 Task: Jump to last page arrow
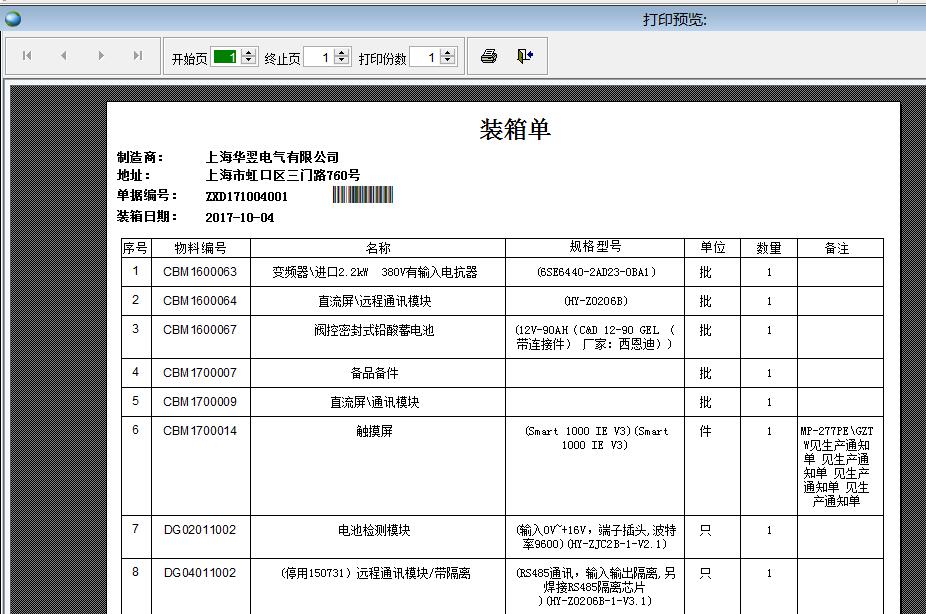coord(138,56)
